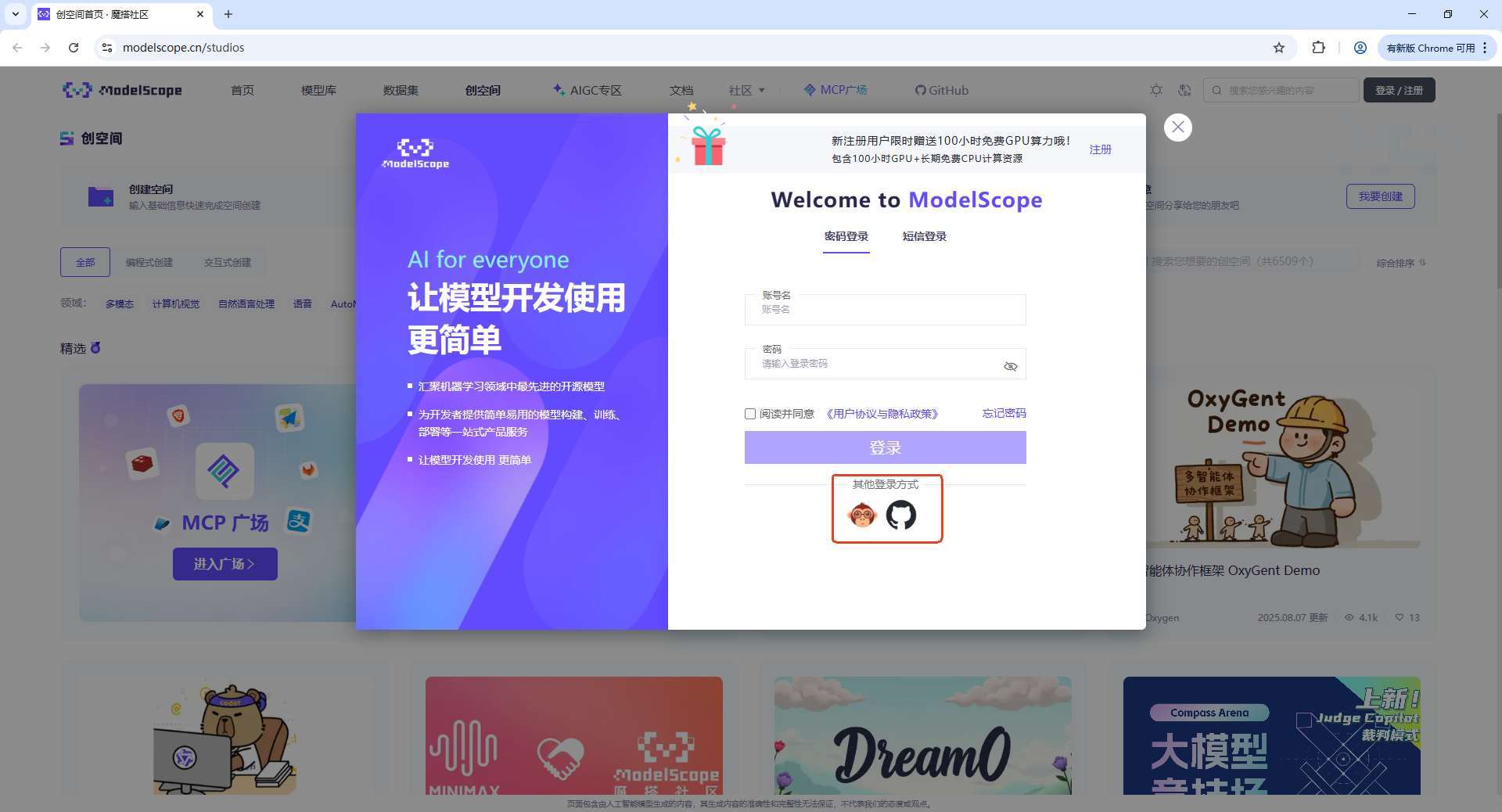The width and height of the screenshot is (1502, 812).
Task: Select the 全部 filter tab
Action: pos(85,262)
